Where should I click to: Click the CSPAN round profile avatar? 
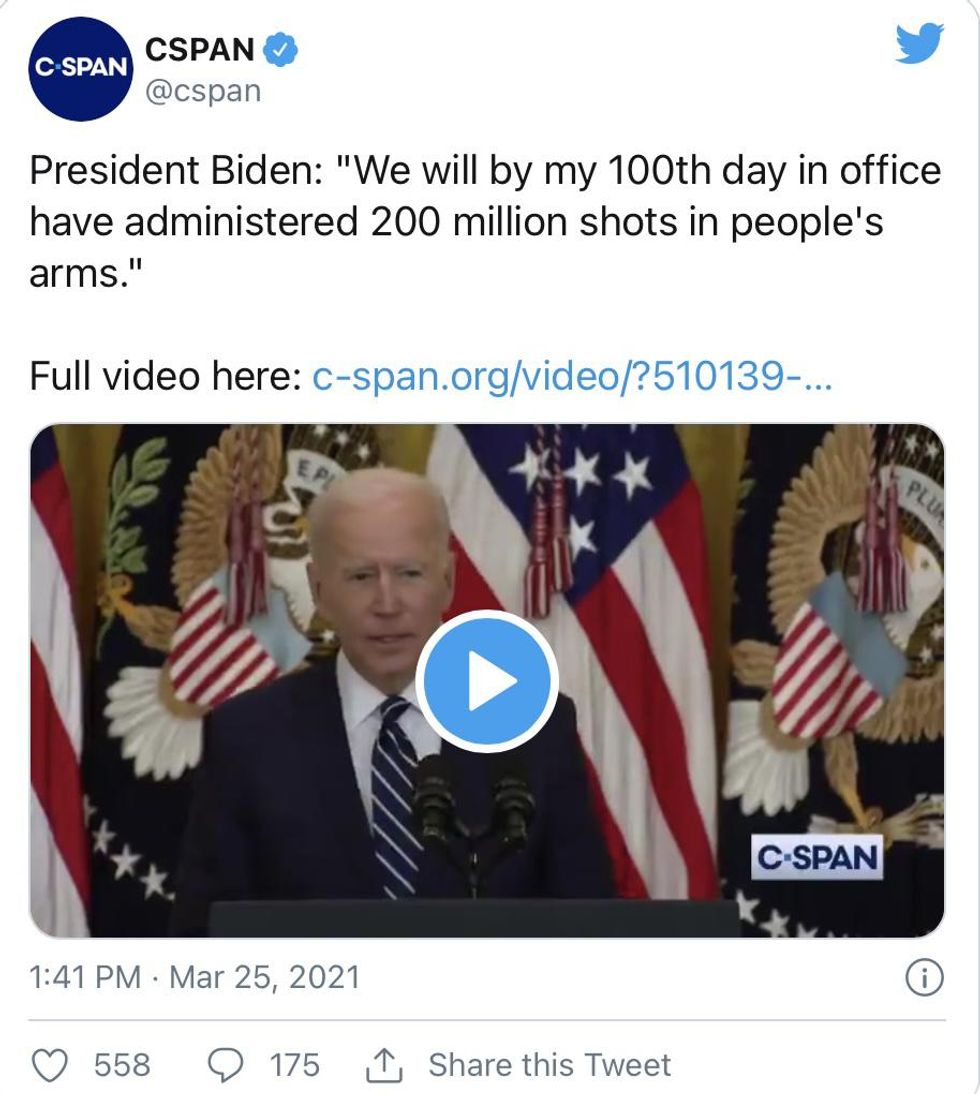81,69
